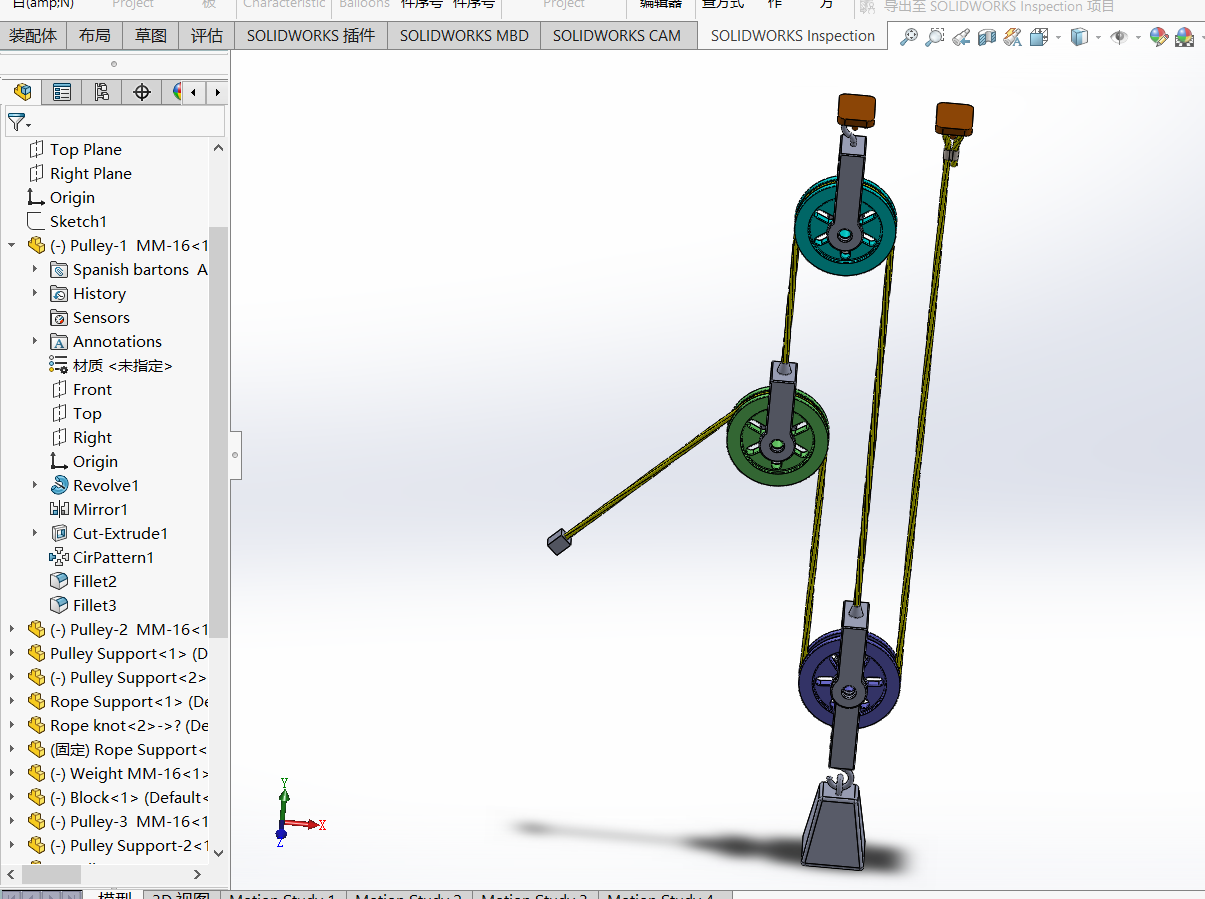Image resolution: width=1205 pixels, height=899 pixels.
Task: Open the SOLIDWORKS 插件 tab
Action: pos(311,36)
